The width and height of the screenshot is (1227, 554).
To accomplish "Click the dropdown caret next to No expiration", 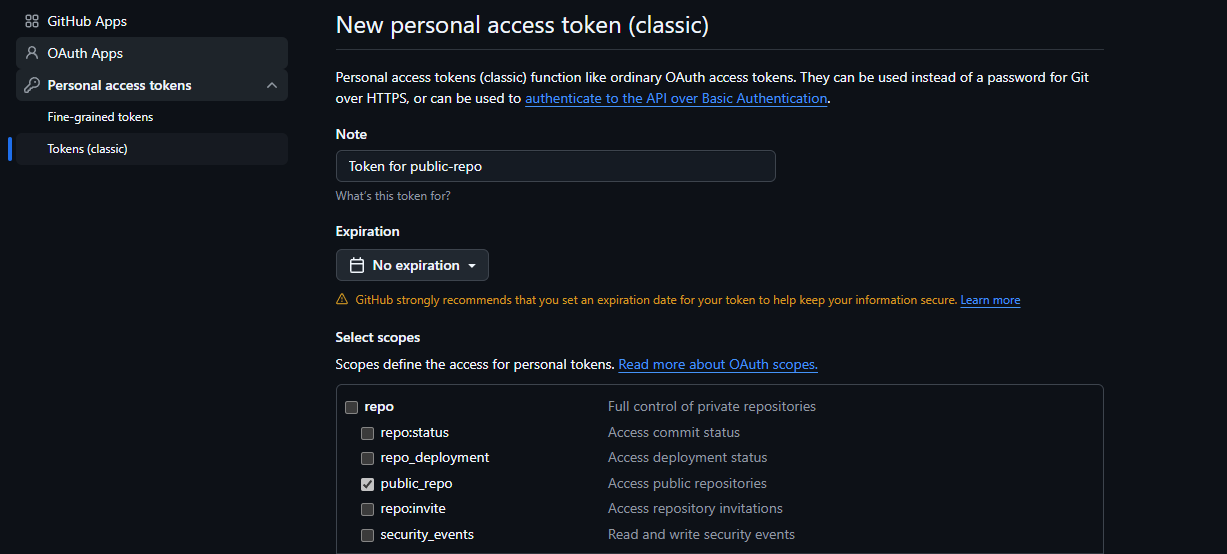I will pyautogui.click(x=472, y=266).
